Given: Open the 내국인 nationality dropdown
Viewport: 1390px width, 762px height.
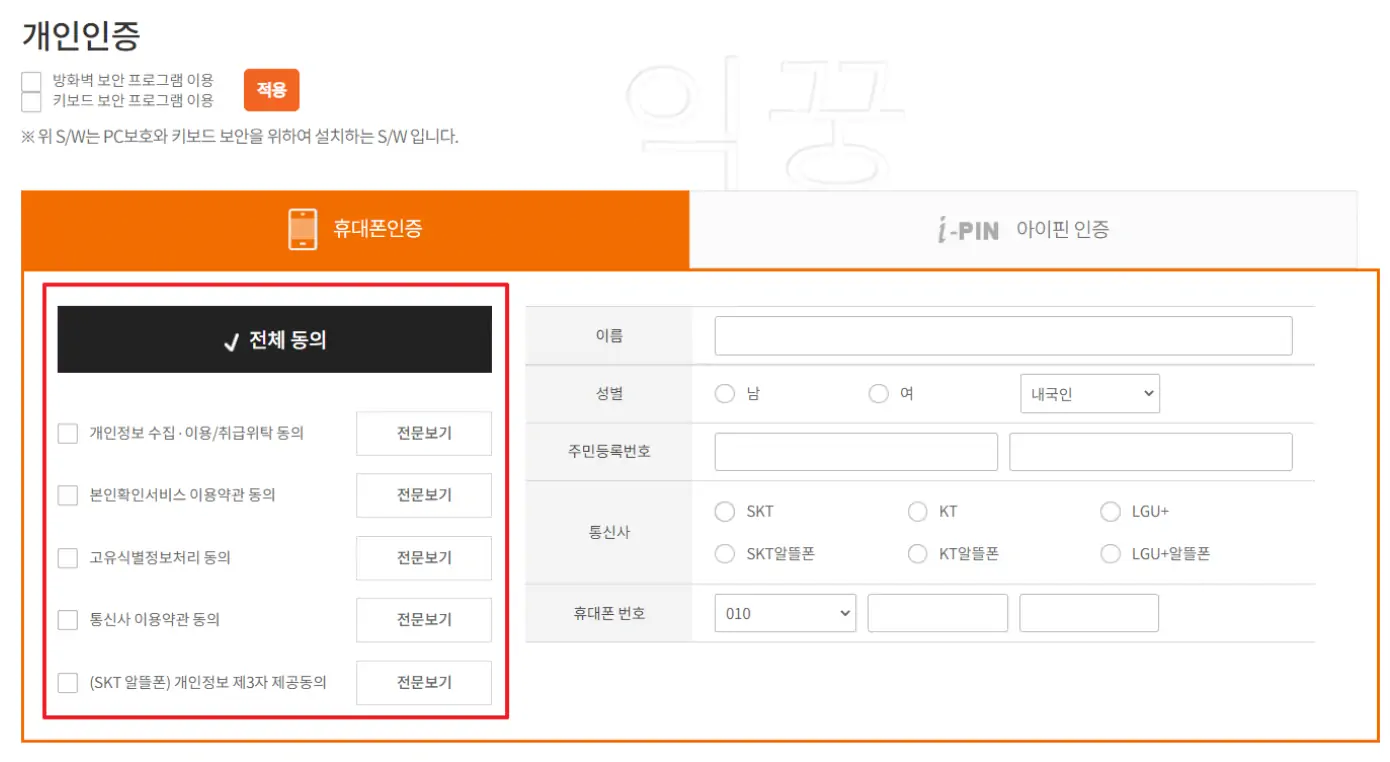Looking at the screenshot, I should [1089, 394].
